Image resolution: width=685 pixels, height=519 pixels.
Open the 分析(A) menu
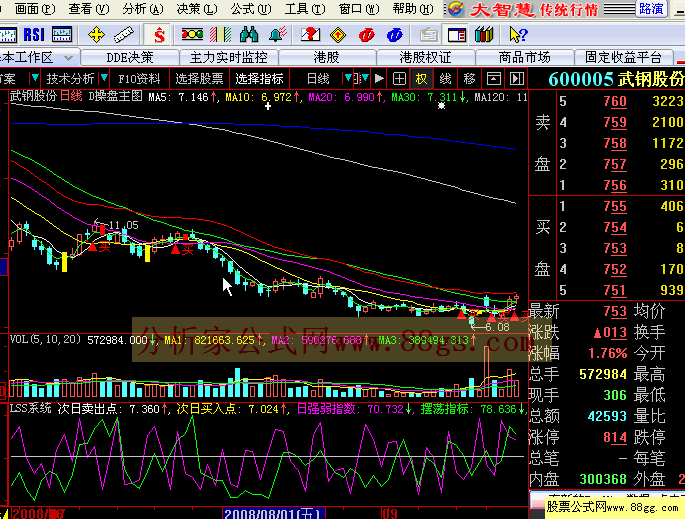(x=143, y=9)
